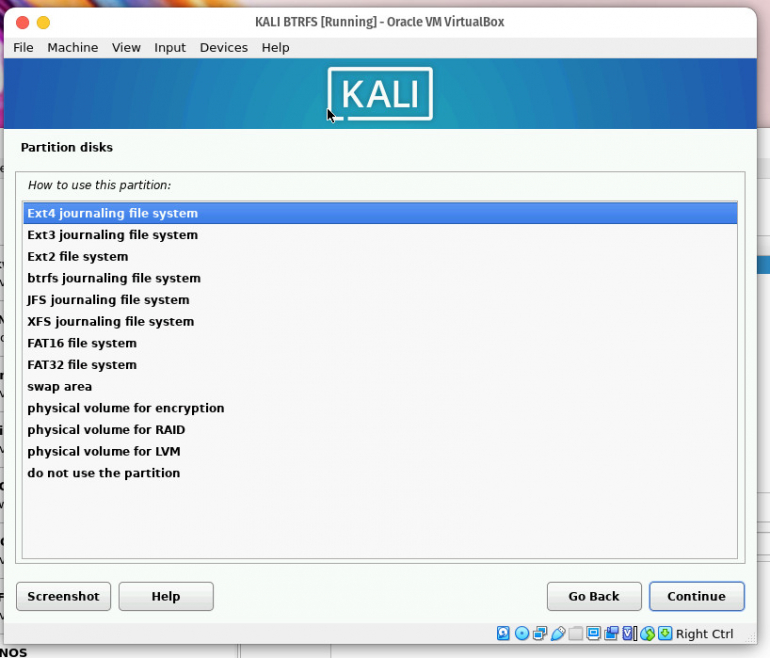The image size is (770, 658).
Task: Click the virtualization features V icon
Action: click(628, 633)
